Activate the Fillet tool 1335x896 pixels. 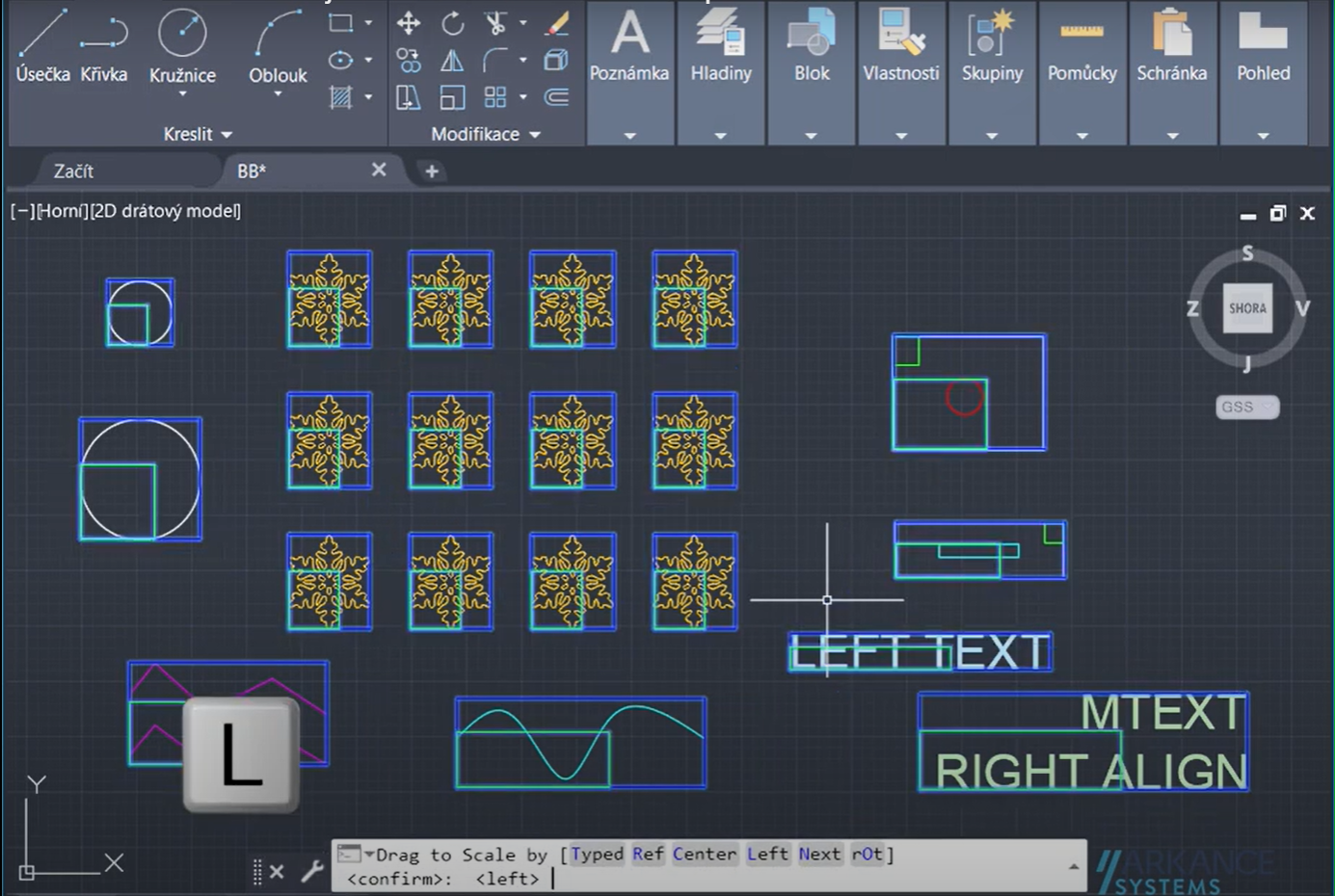coord(495,61)
